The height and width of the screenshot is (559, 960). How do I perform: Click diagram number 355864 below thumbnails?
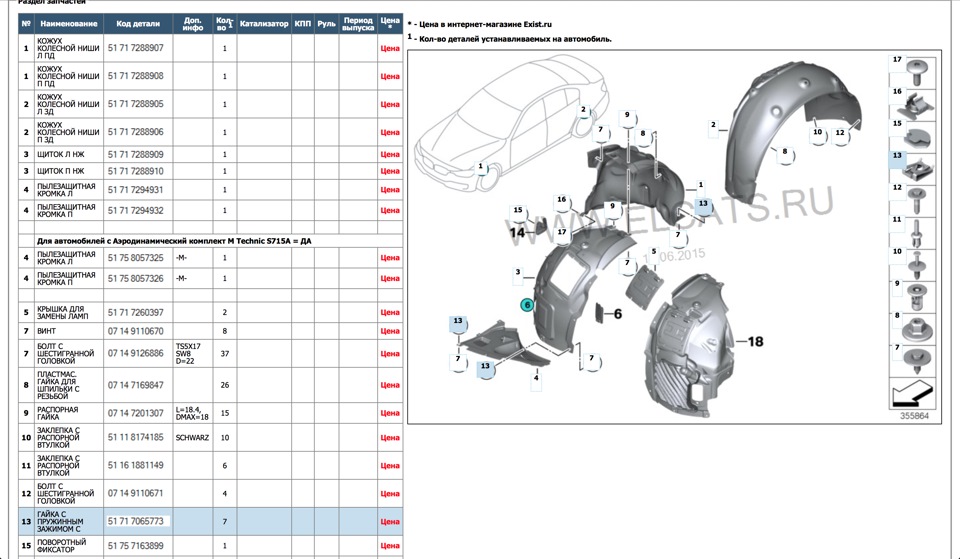point(914,416)
